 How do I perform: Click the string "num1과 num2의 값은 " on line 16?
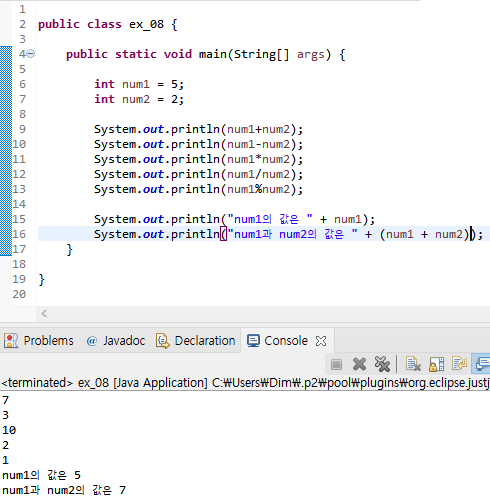coord(292,234)
